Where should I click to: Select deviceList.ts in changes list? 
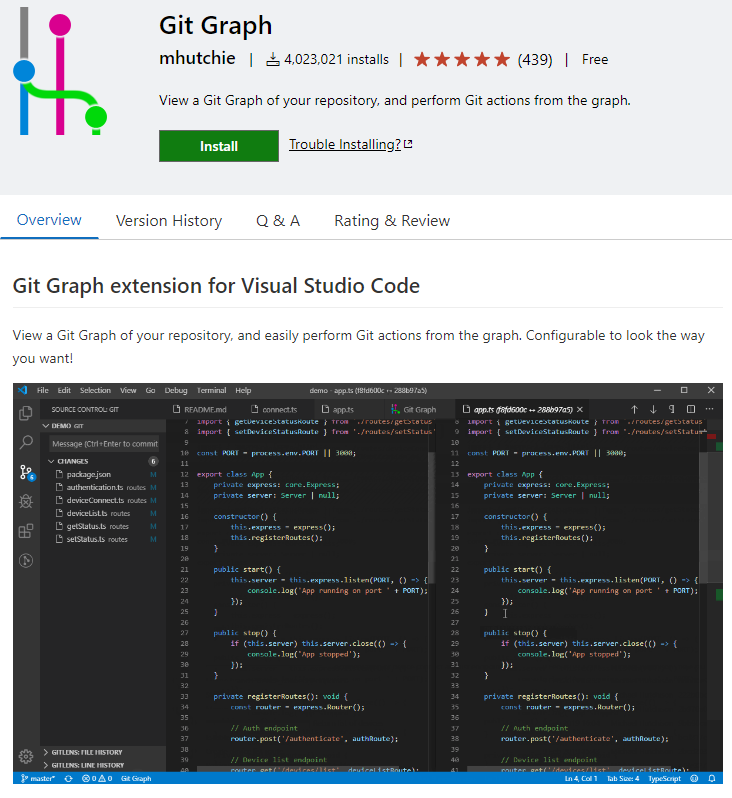[x=102, y=513]
